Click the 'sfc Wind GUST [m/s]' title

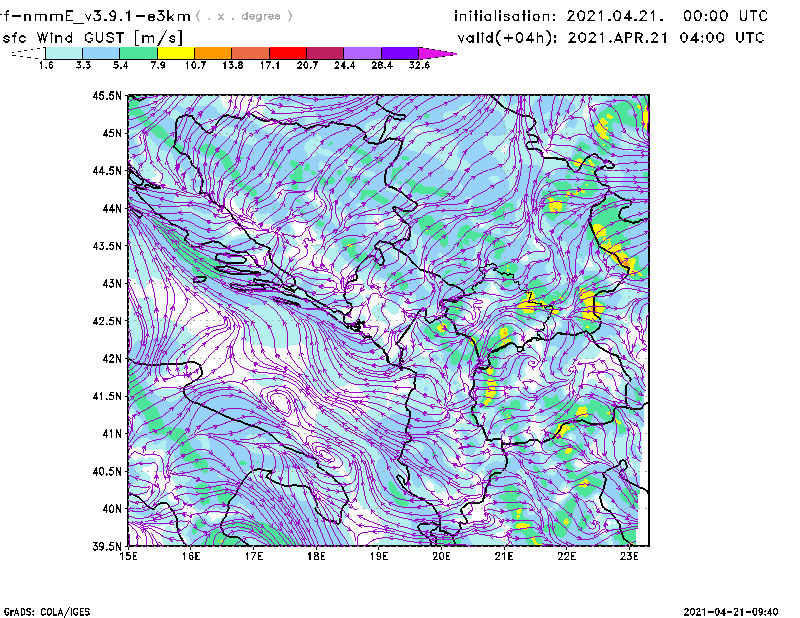pyautogui.click(x=92, y=38)
